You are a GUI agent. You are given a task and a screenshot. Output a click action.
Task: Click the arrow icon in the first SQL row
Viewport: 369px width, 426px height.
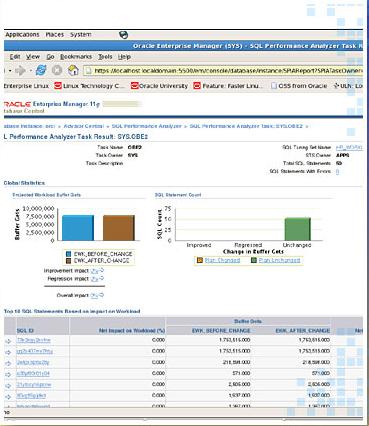point(8,341)
